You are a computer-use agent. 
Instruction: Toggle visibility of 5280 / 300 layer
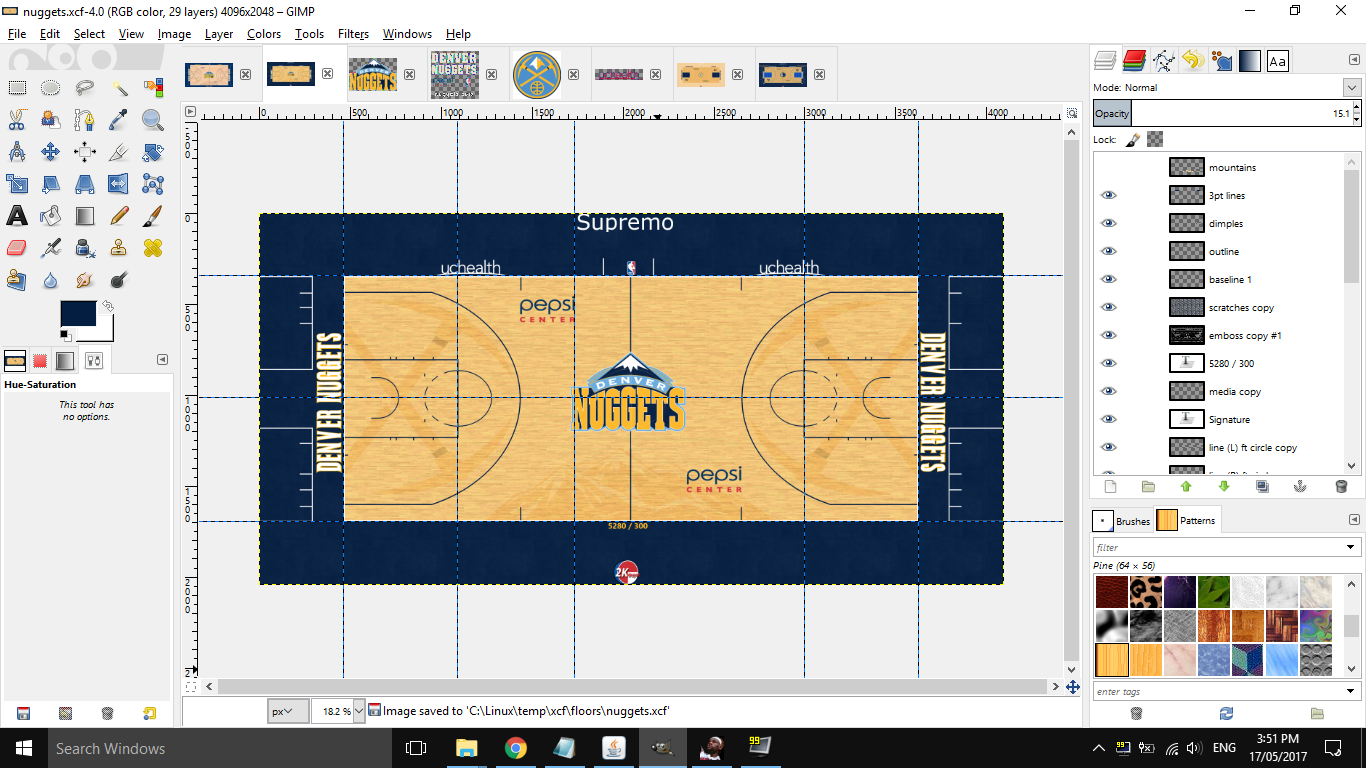[x=1108, y=364]
